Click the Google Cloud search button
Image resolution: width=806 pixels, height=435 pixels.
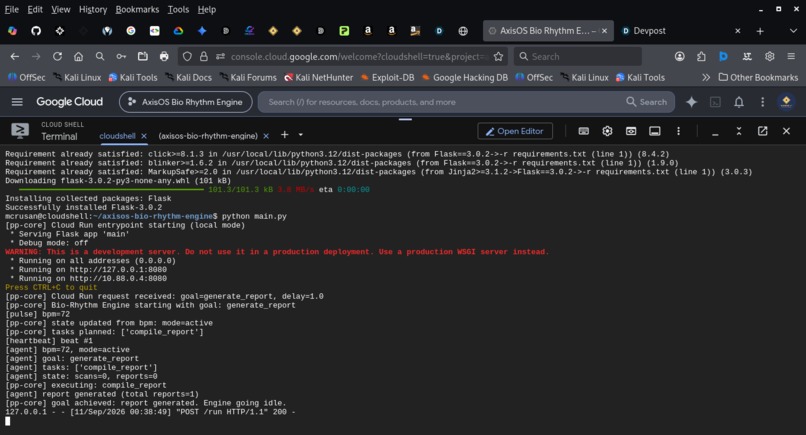click(646, 102)
